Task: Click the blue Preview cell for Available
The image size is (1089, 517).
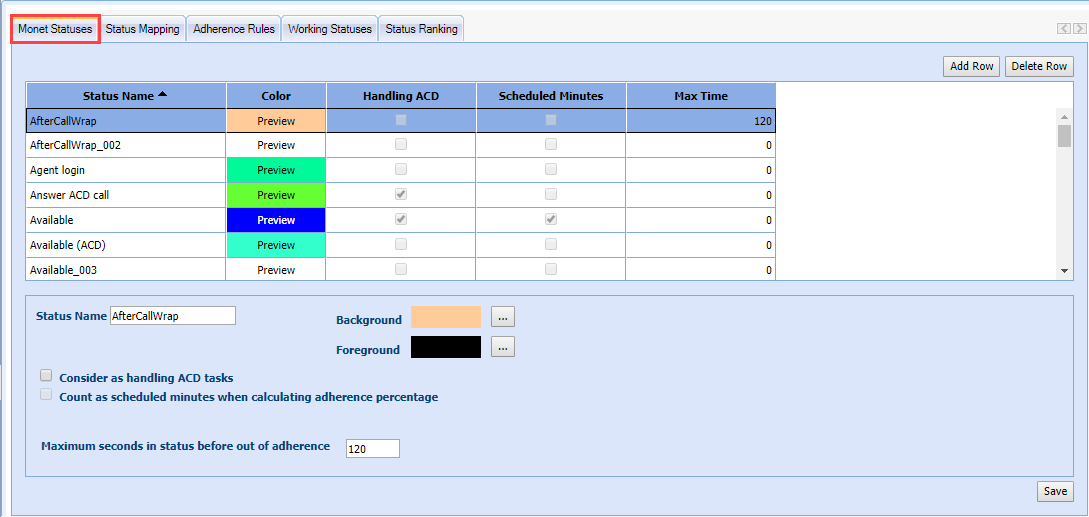Action: coord(276,220)
